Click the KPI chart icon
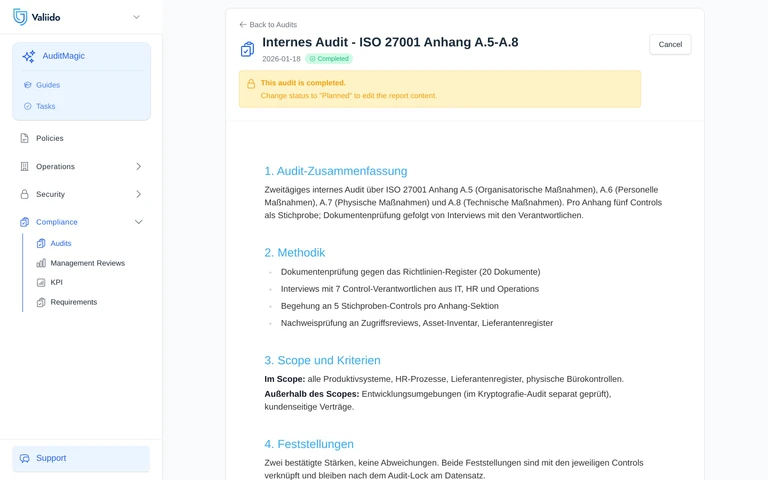Image resolution: width=768 pixels, height=480 pixels. [41, 282]
